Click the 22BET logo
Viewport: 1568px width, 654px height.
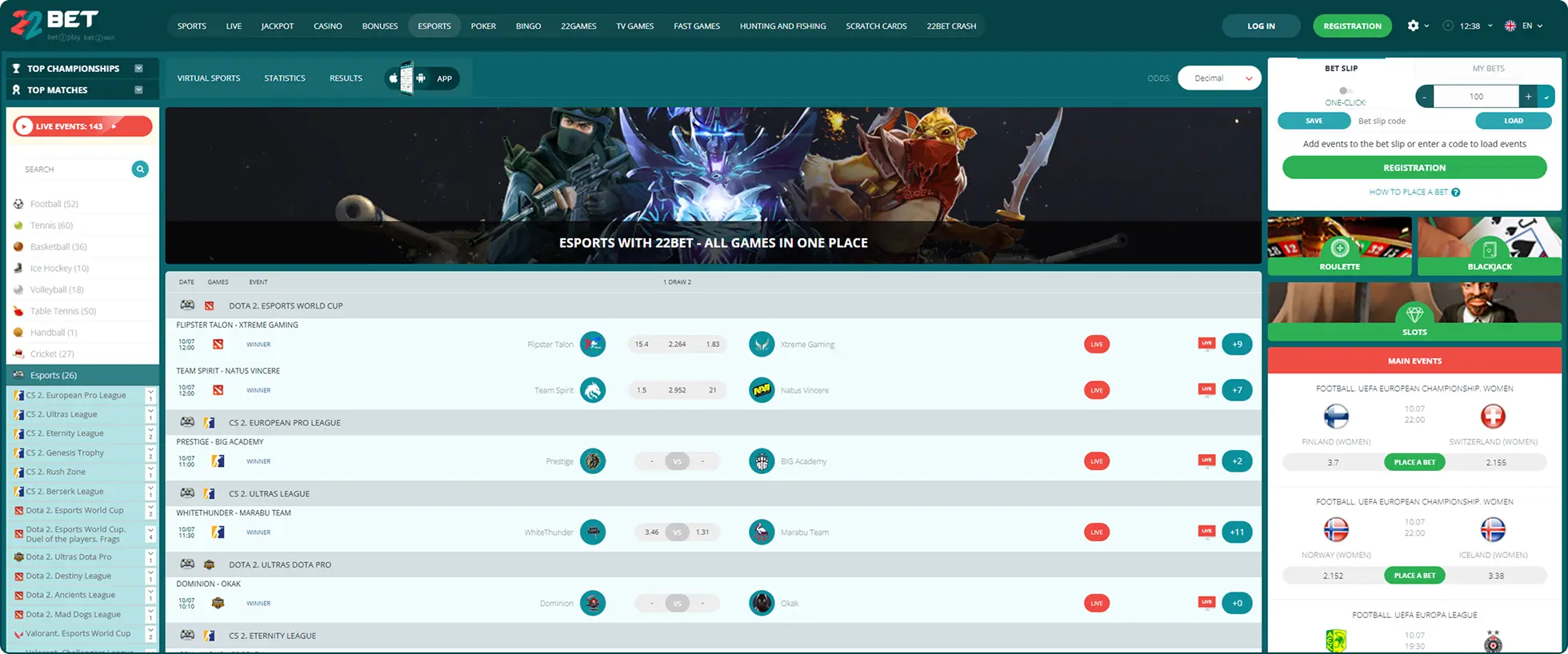click(62, 25)
